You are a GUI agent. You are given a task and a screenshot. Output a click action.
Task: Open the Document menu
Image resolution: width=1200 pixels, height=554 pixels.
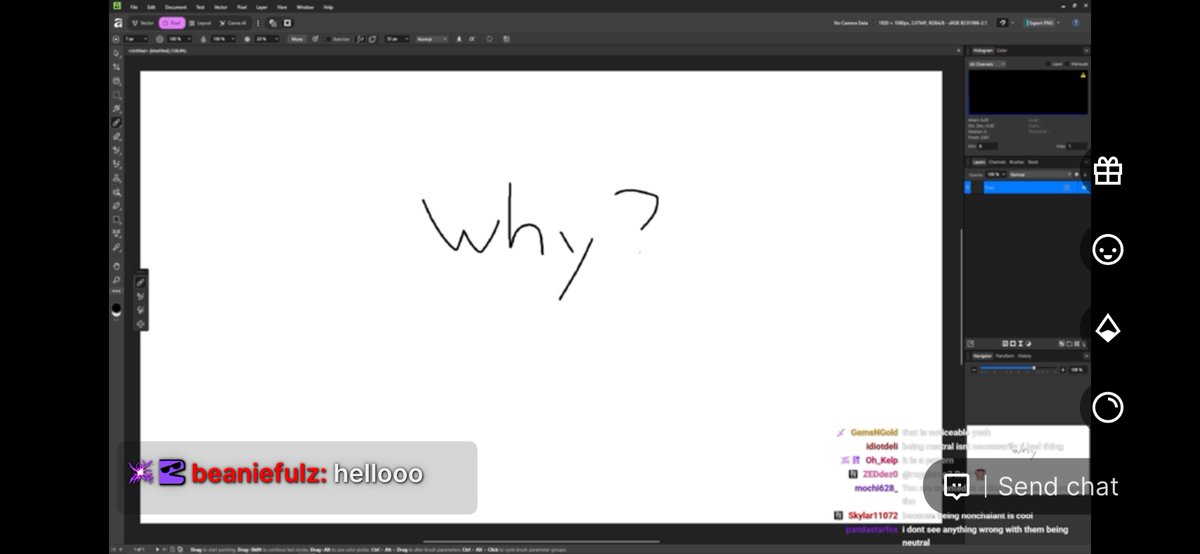pyautogui.click(x=175, y=7)
